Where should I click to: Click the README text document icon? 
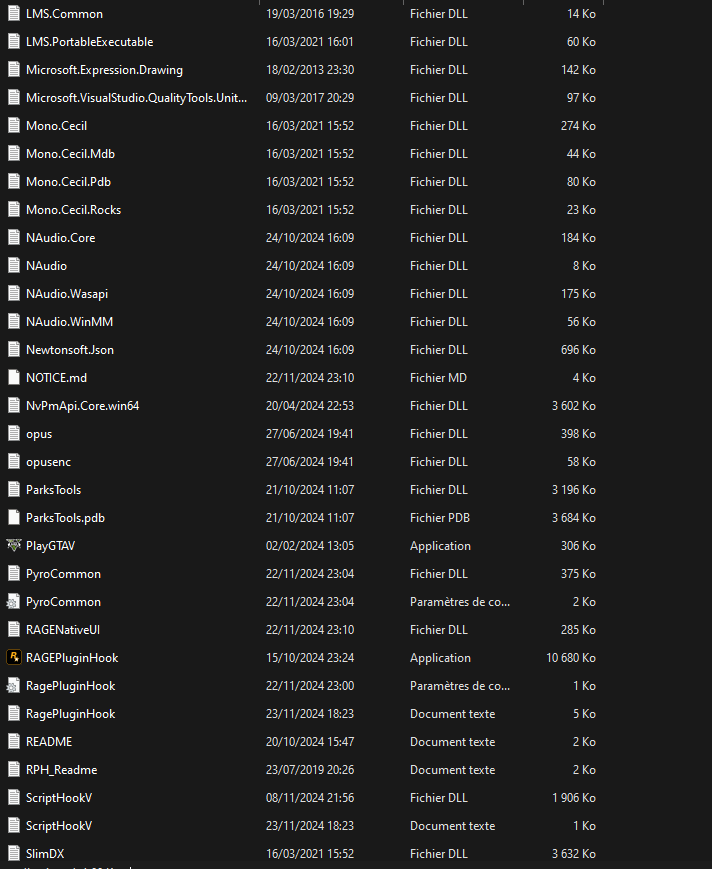13,742
